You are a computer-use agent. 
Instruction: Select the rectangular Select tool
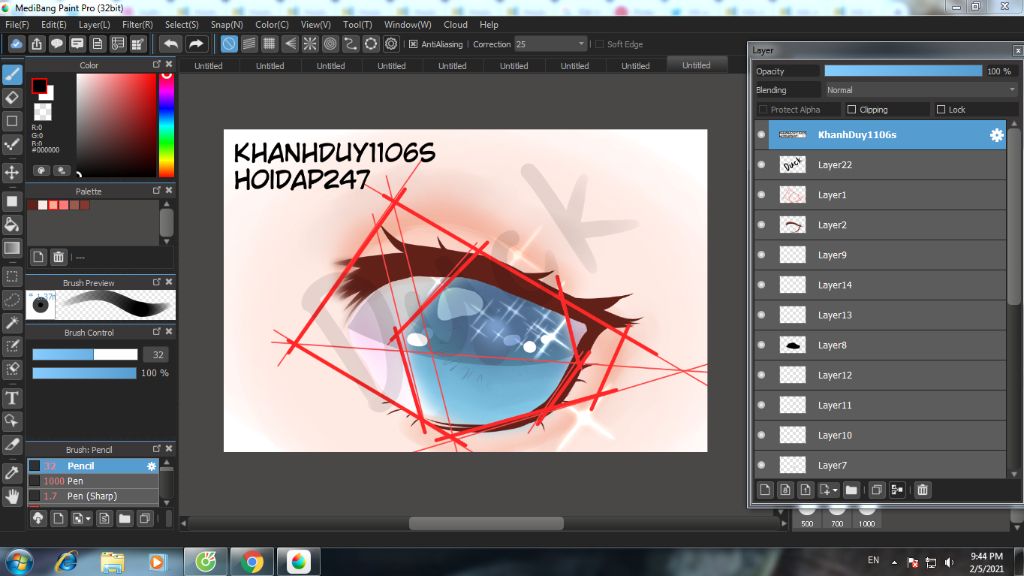point(12,276)
